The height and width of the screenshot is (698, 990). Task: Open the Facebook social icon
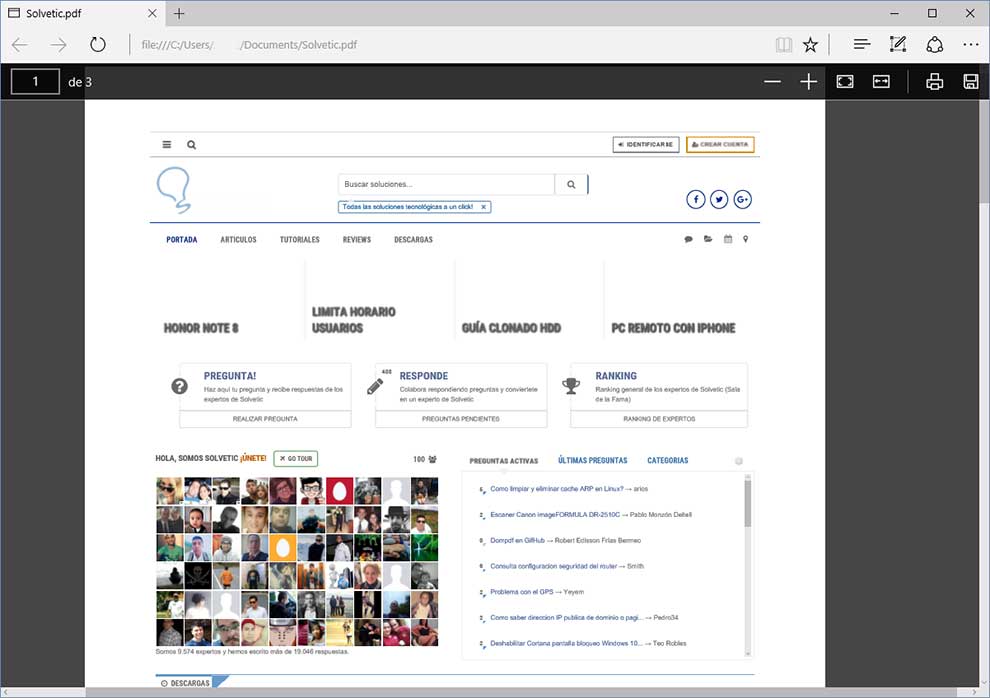696,199
